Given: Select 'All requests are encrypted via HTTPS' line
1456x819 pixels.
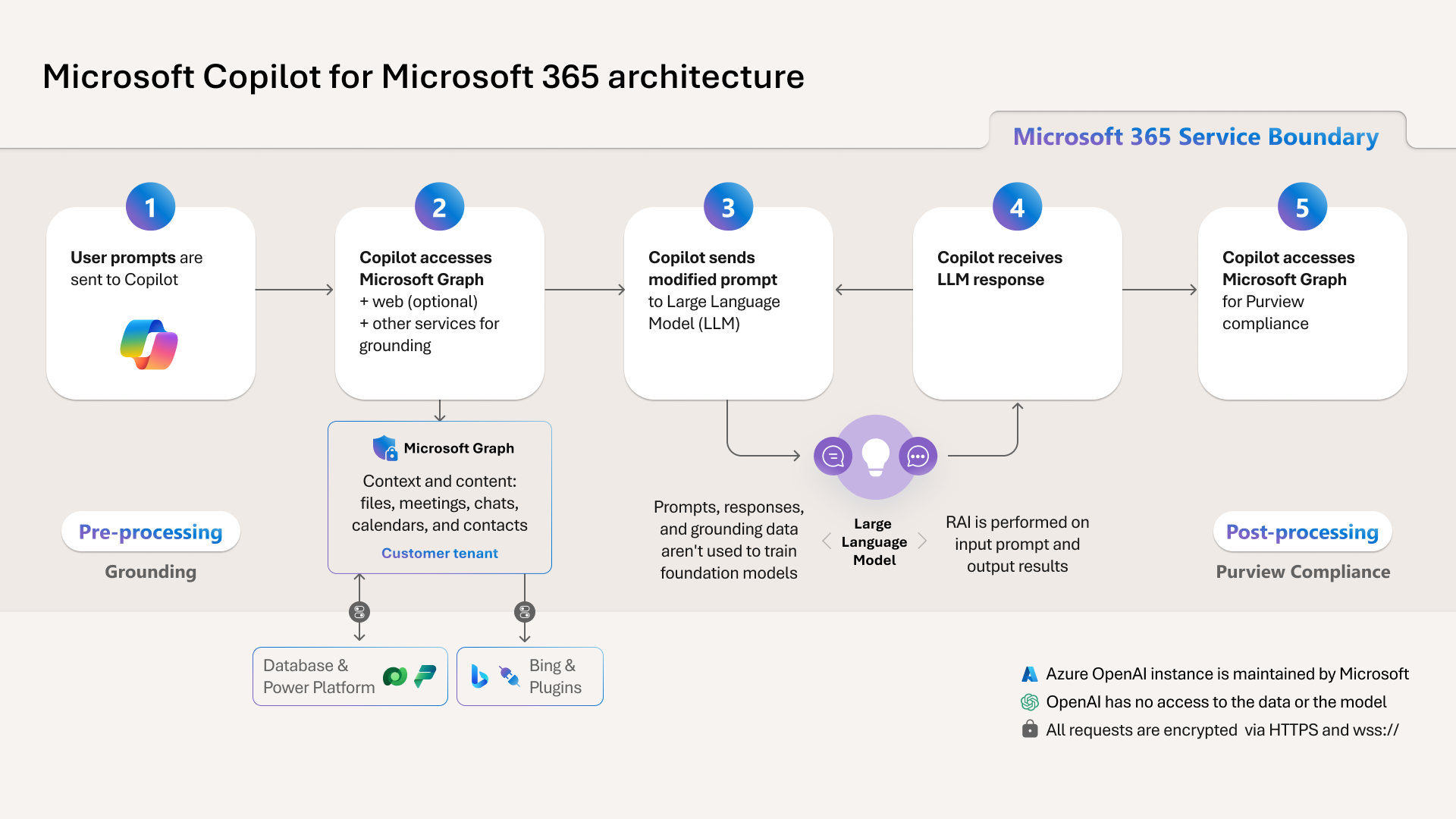Looking at the screenshot, I should [1222, 730].
